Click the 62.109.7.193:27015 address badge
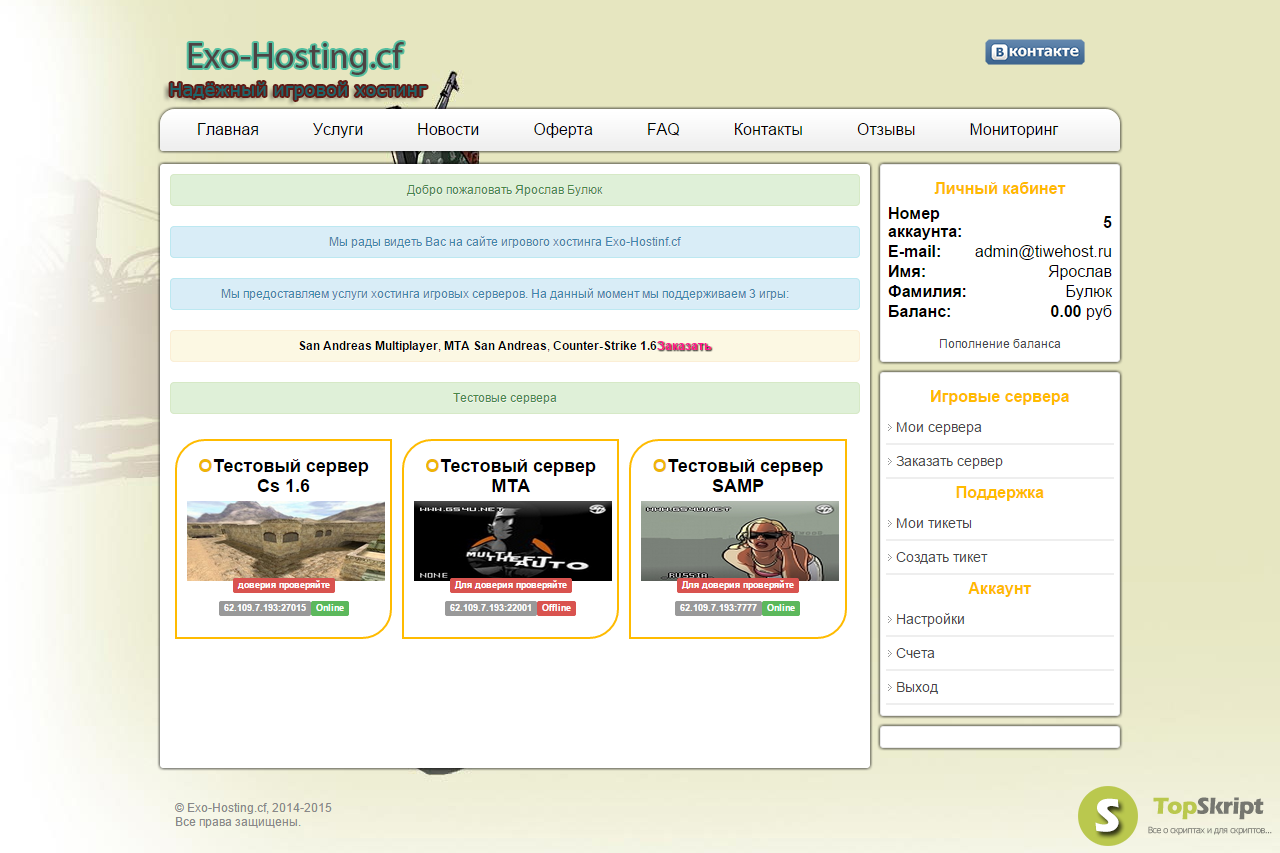1280x853 pixels. 265,608
